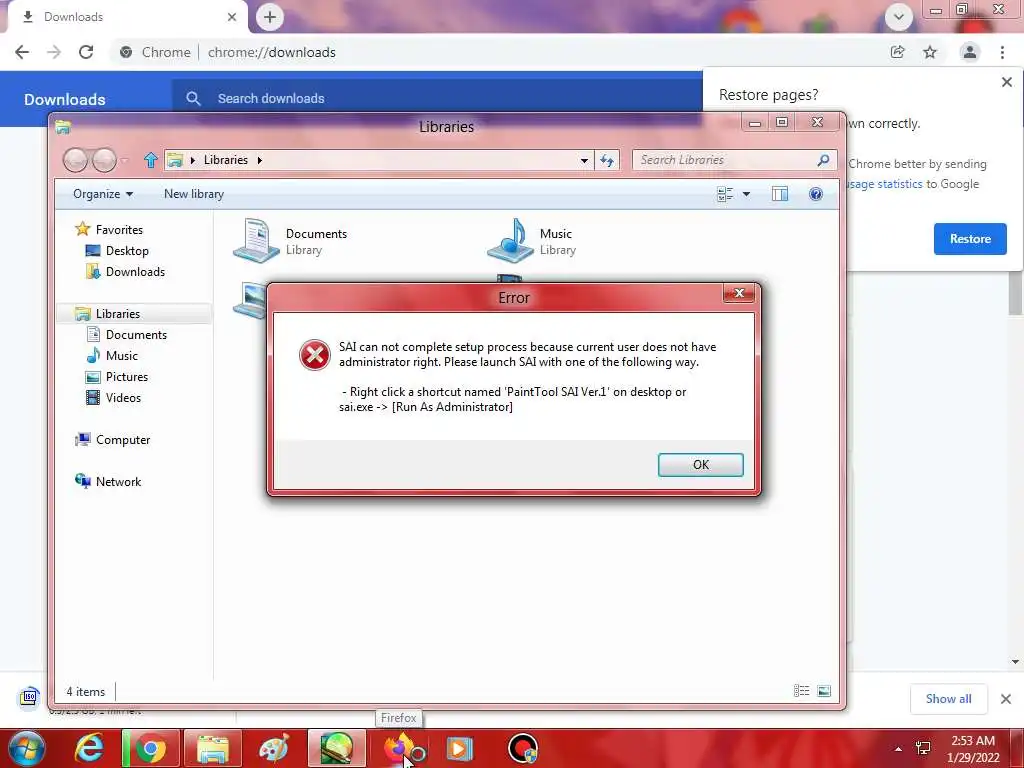1024x768 pixels.
Task: Click the Explorer help question mark icon
Action: coord(816,194)
